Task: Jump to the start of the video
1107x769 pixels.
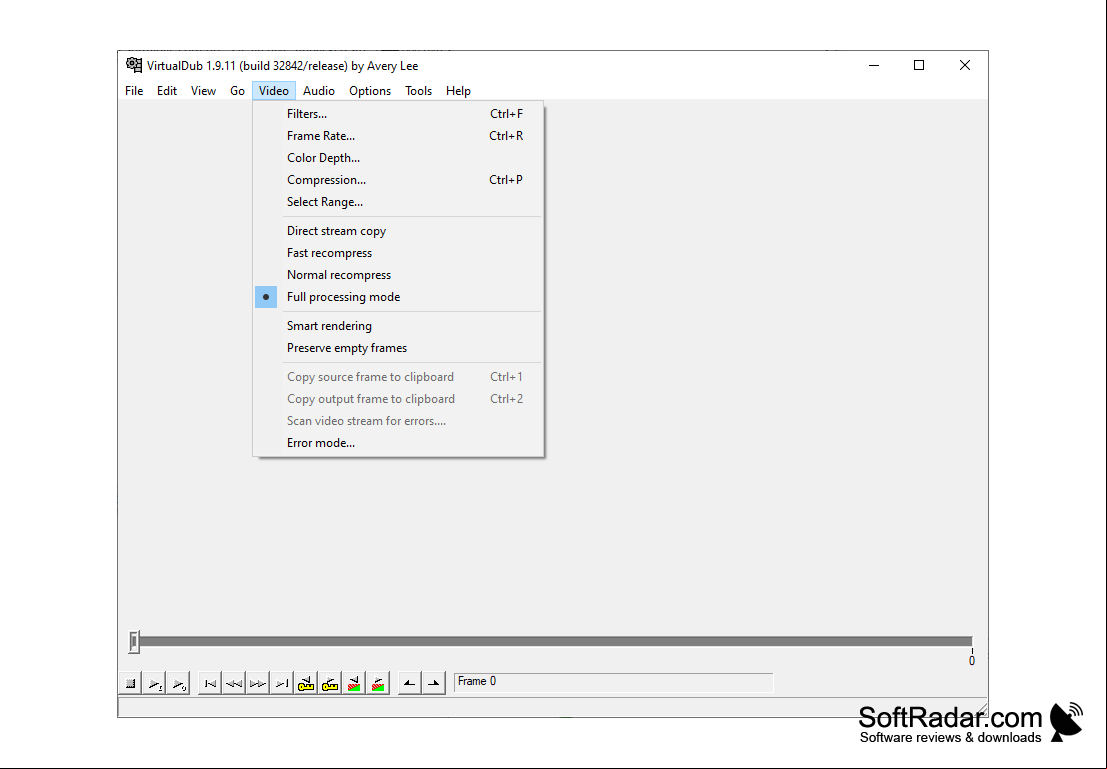Action: [x=210, y=684]
